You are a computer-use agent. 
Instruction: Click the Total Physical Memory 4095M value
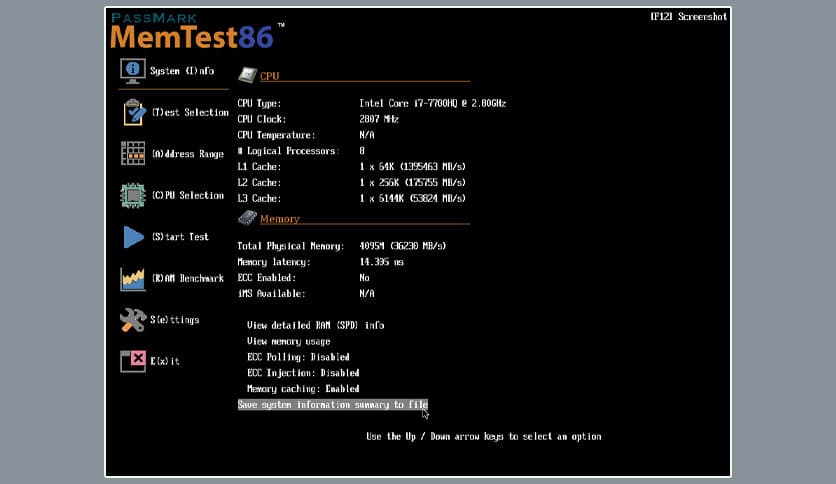pos(403,246)
